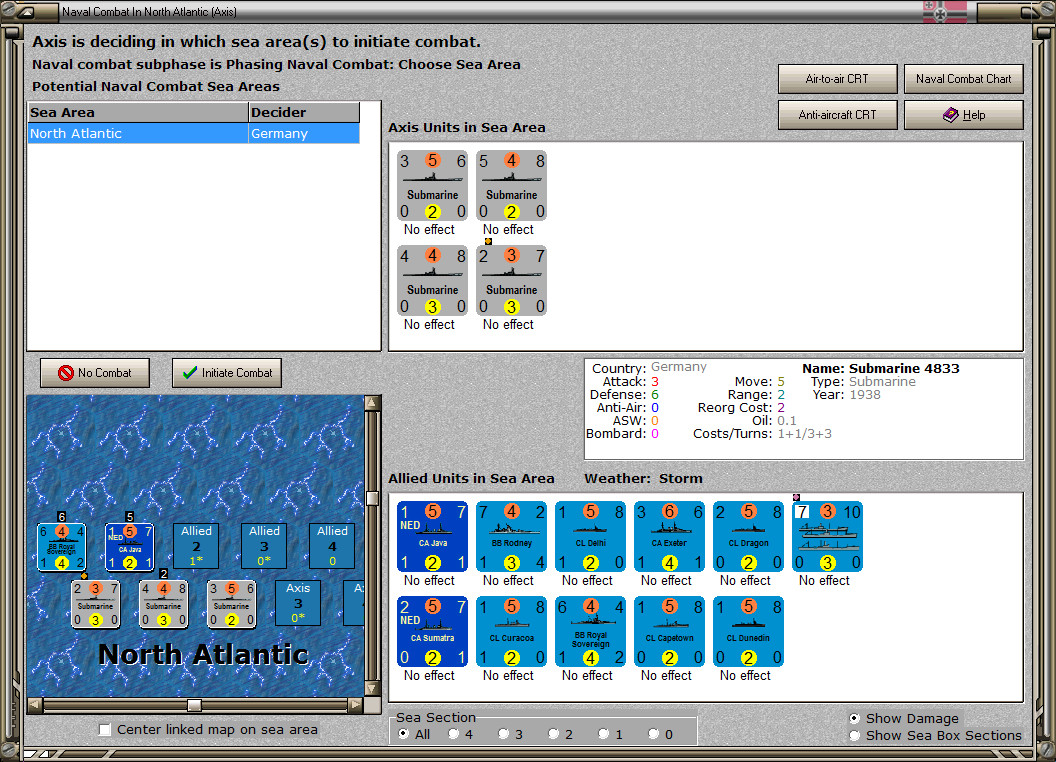Enable Center linked map on sea area
This screenshot has width=1056, height=762.
105,730
